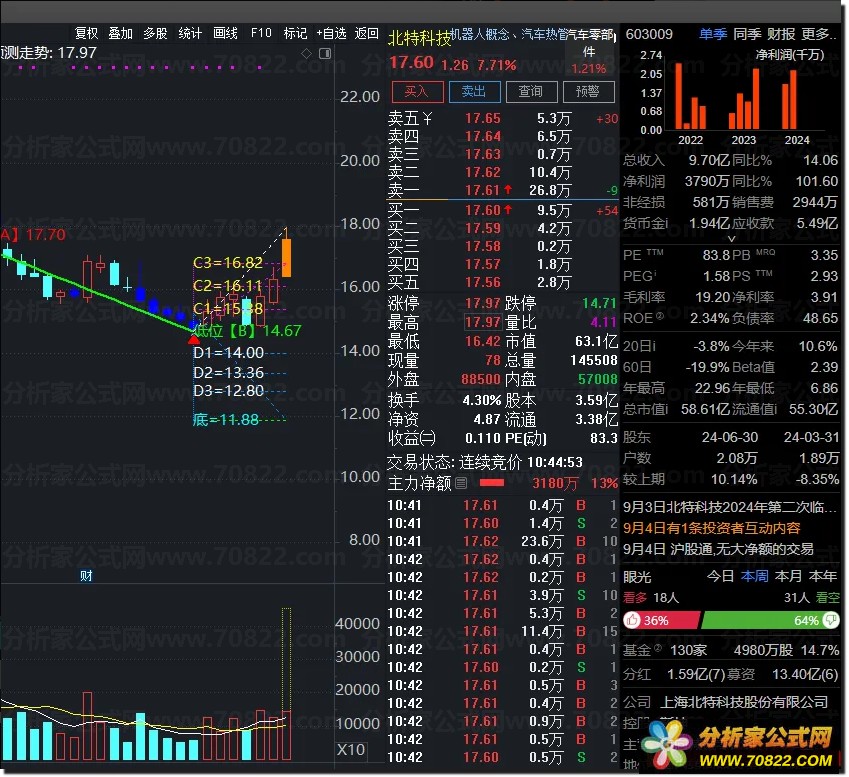Click the 看多 18人 label
The height and width of the screenshot is (777, 849).
pos(651,597)
